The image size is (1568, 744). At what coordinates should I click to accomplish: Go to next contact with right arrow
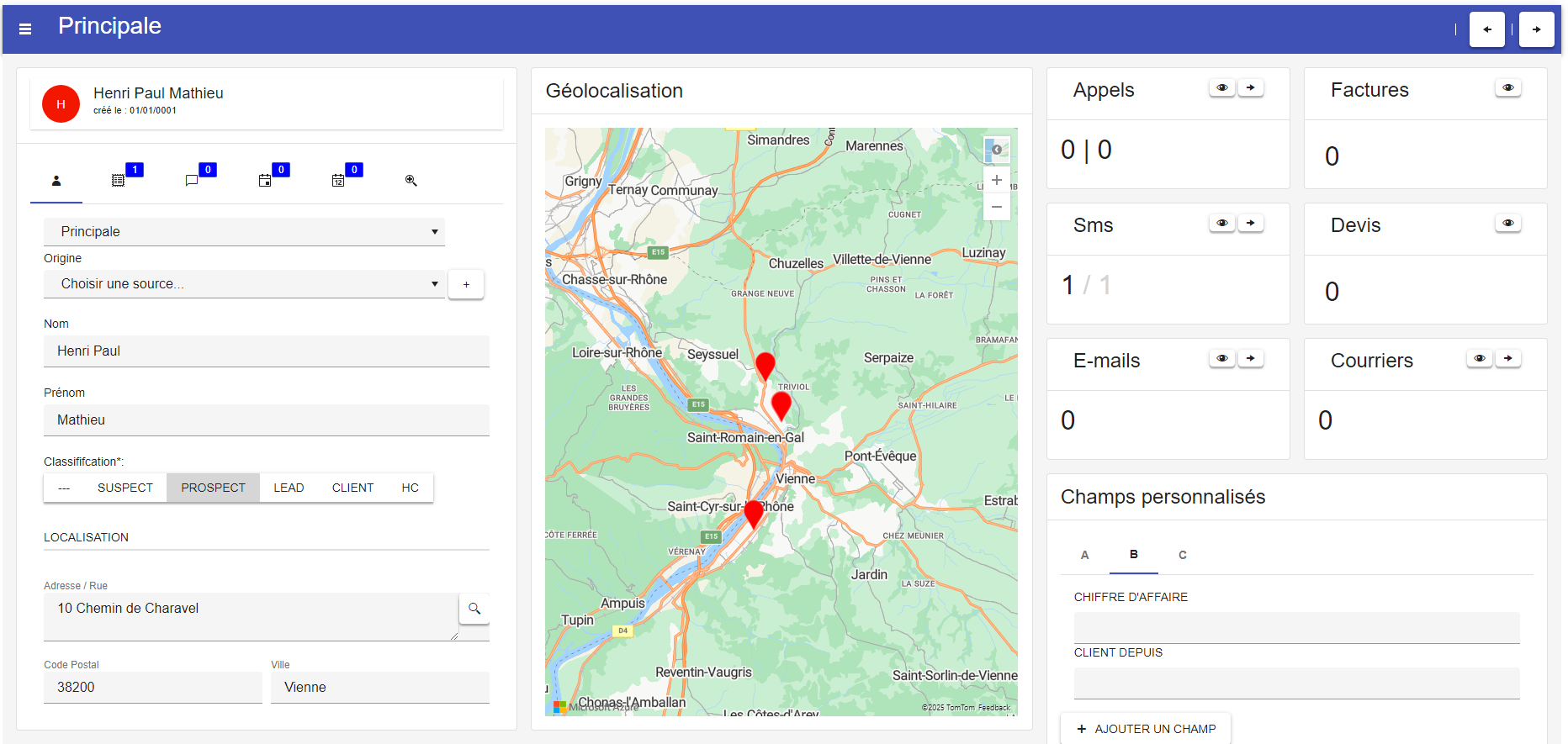click(x=1536, y=29)
